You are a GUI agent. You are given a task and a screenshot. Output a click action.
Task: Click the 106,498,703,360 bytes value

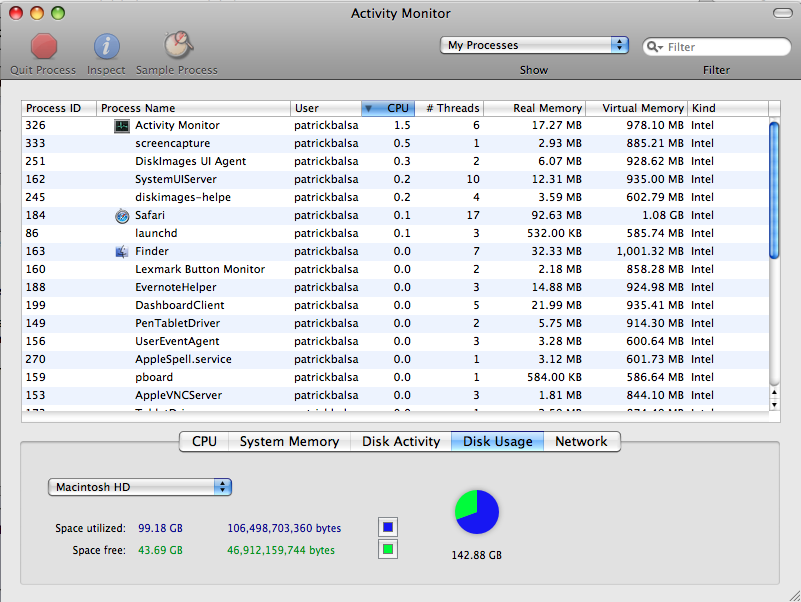pos(284,528)
